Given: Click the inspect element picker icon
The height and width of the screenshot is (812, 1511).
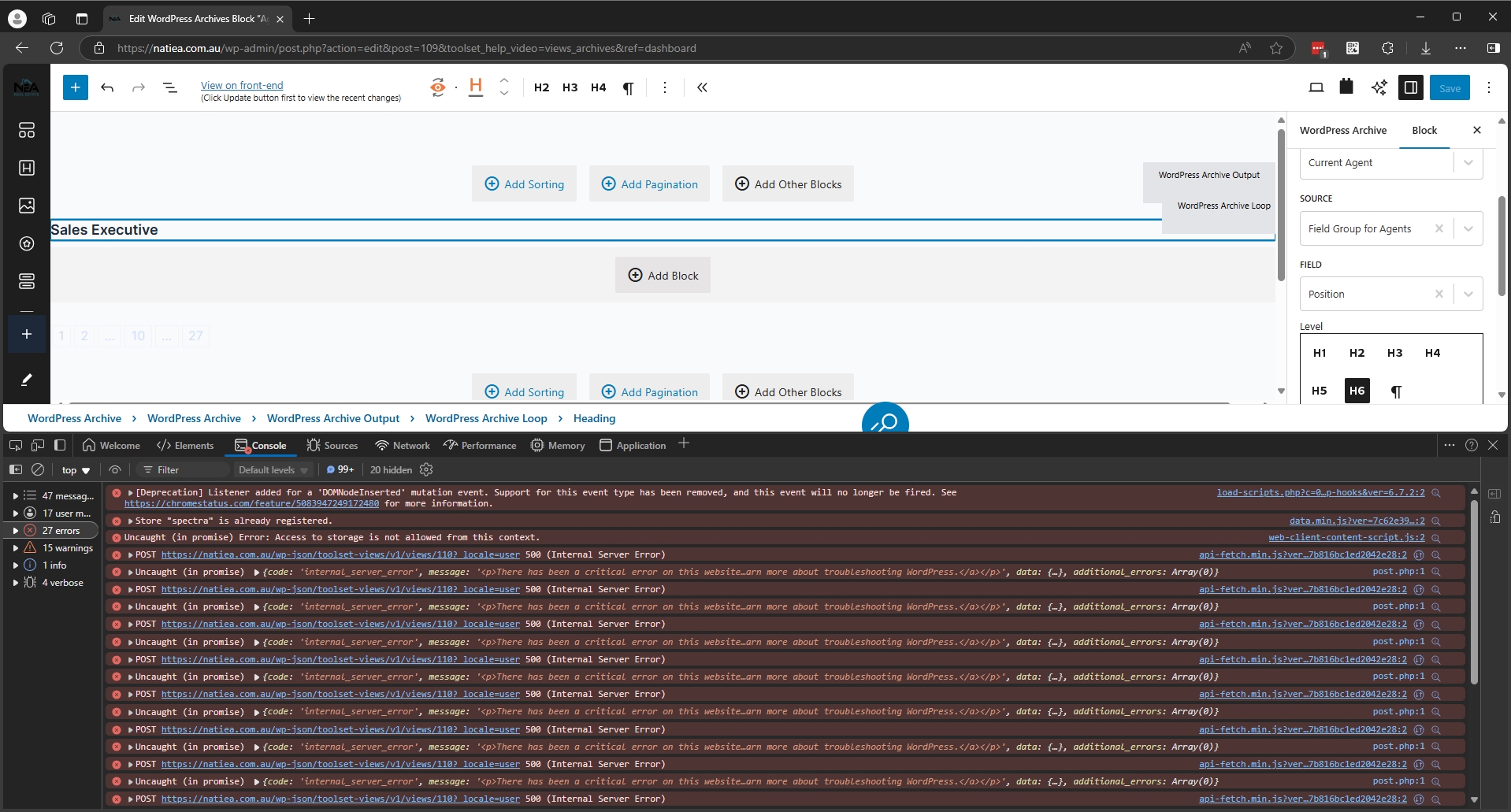Looking at the screenshot, I should (x=15, y=445).
